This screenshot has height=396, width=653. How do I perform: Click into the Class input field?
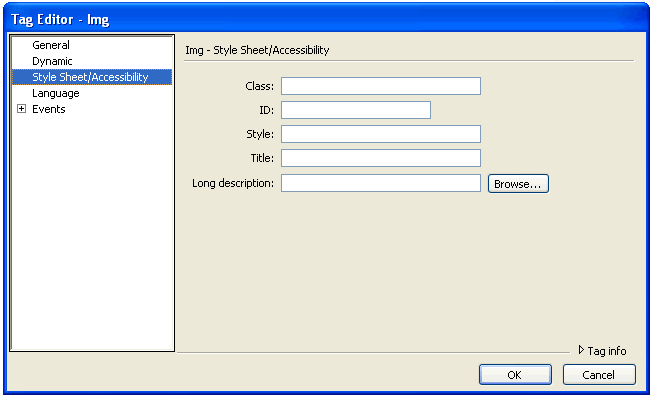pyautogui.click(x=381, y=86)
